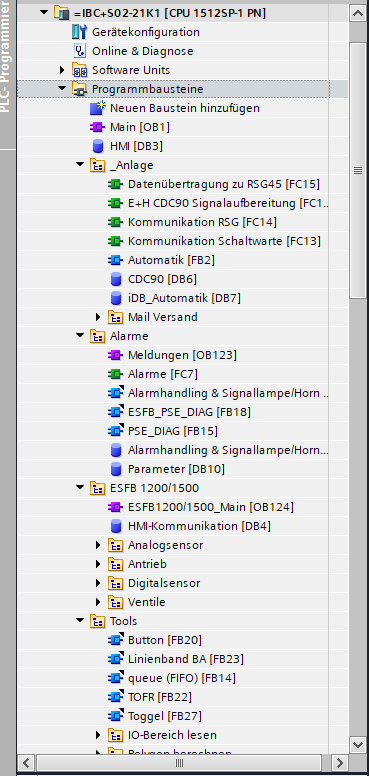Click the green FC icon for E+H CDC90
The height and width of the screenshot is (776, 369).
(x=116, y=203)
